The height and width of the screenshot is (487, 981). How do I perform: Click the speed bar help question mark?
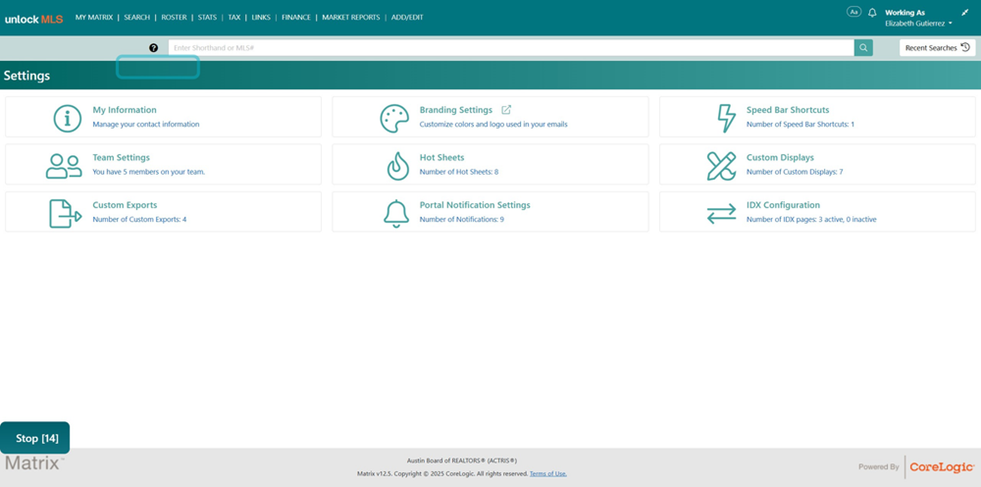pos(154,48)
